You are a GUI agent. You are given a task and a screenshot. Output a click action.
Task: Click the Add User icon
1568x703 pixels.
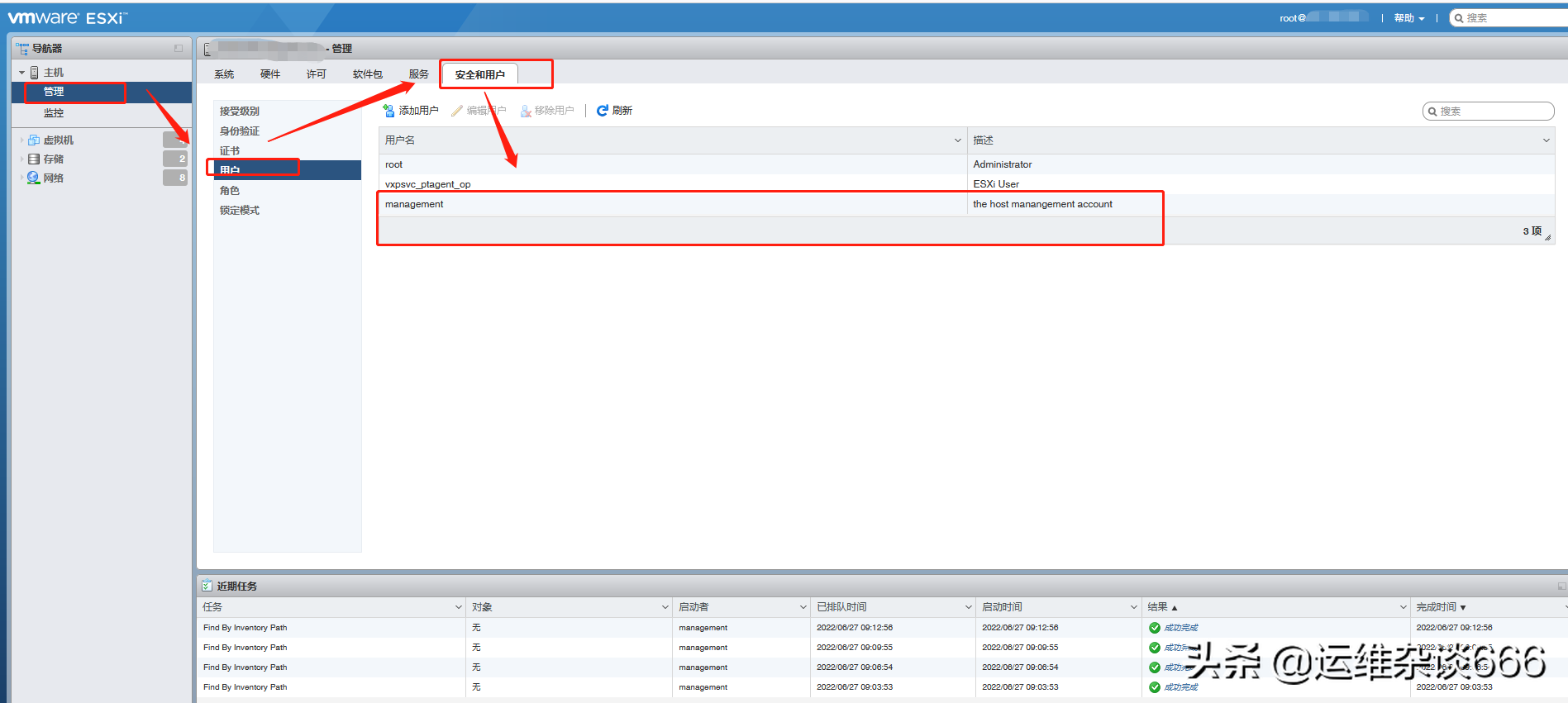[388, 111]
